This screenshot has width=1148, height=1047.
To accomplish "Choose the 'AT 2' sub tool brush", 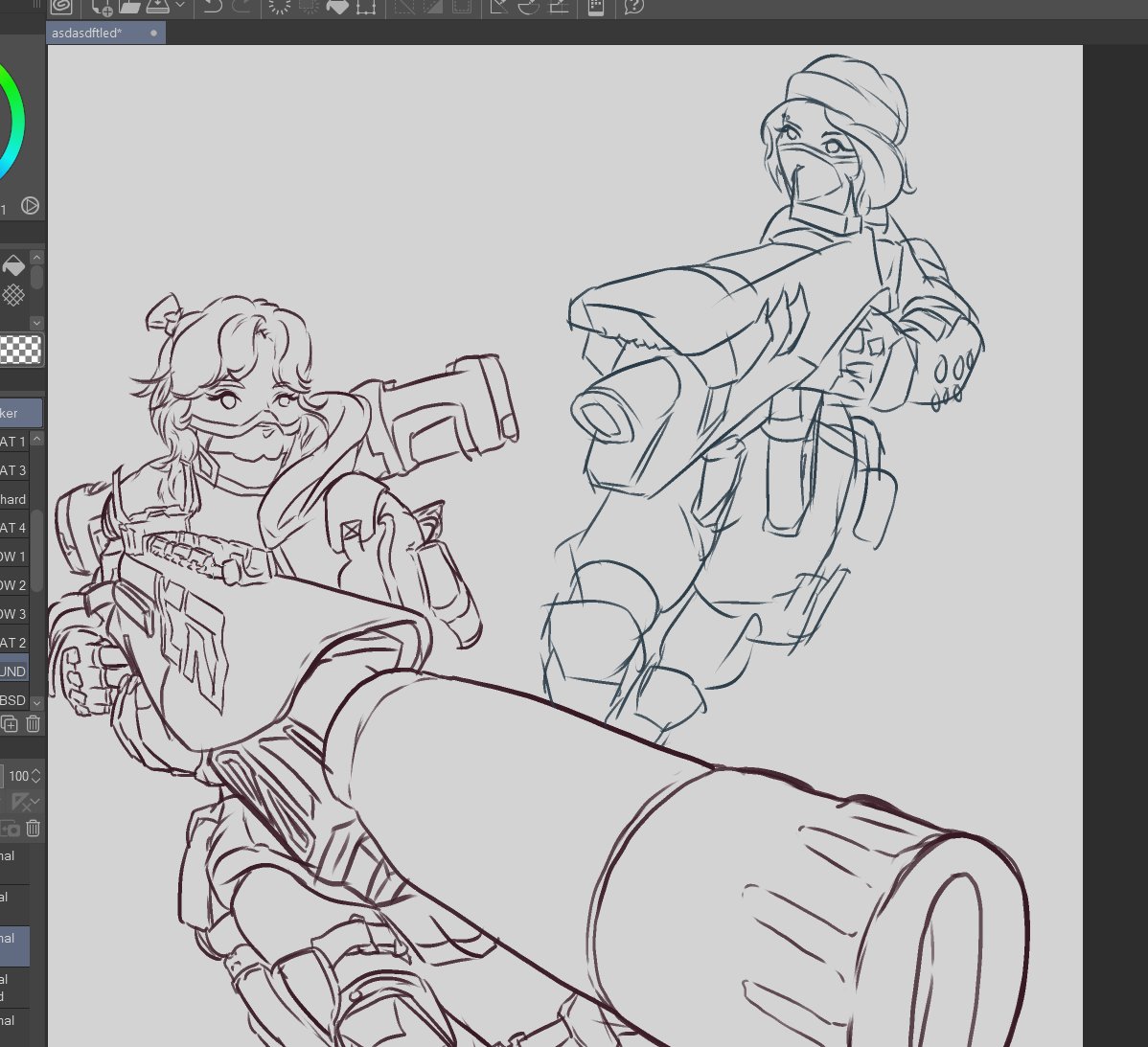I will (14, 643).
